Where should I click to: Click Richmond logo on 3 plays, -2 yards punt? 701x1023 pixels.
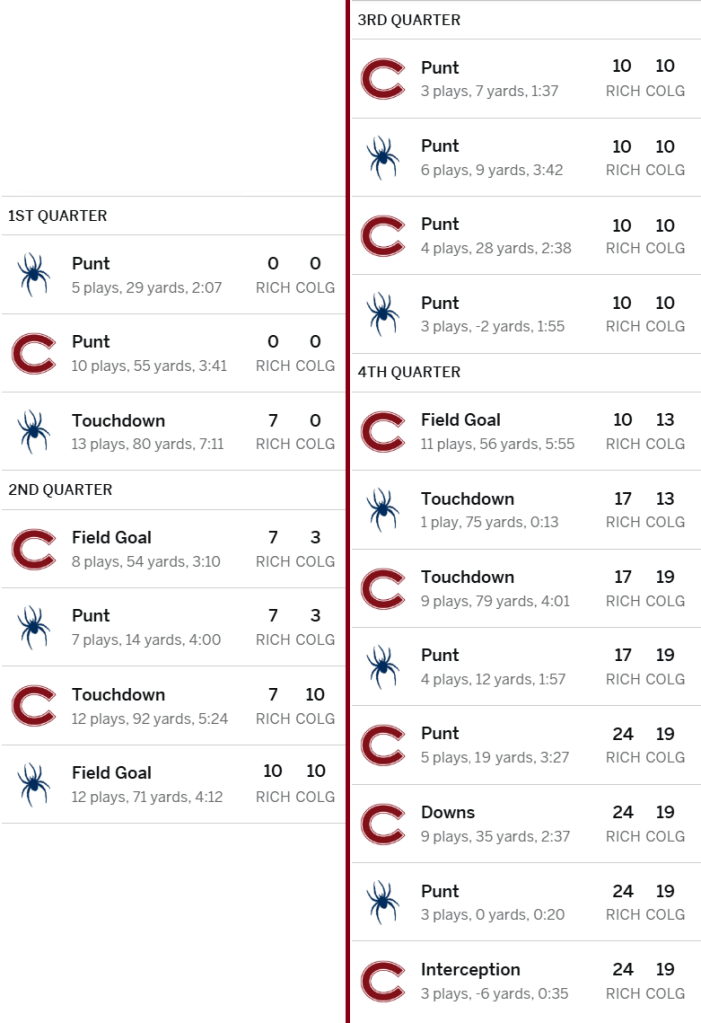point(382,314)
